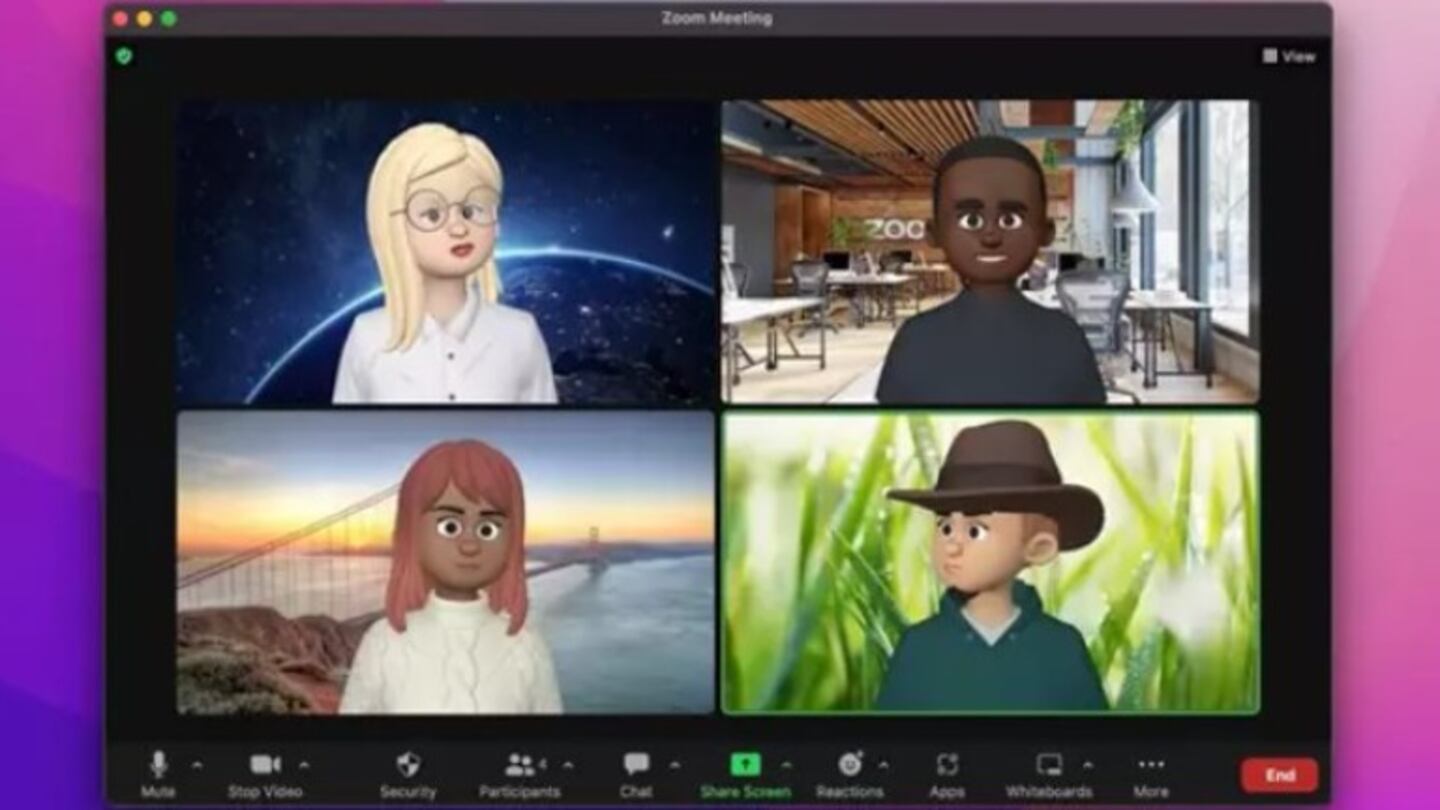Maximize the Zoom Meeting window

pos(168,18)
